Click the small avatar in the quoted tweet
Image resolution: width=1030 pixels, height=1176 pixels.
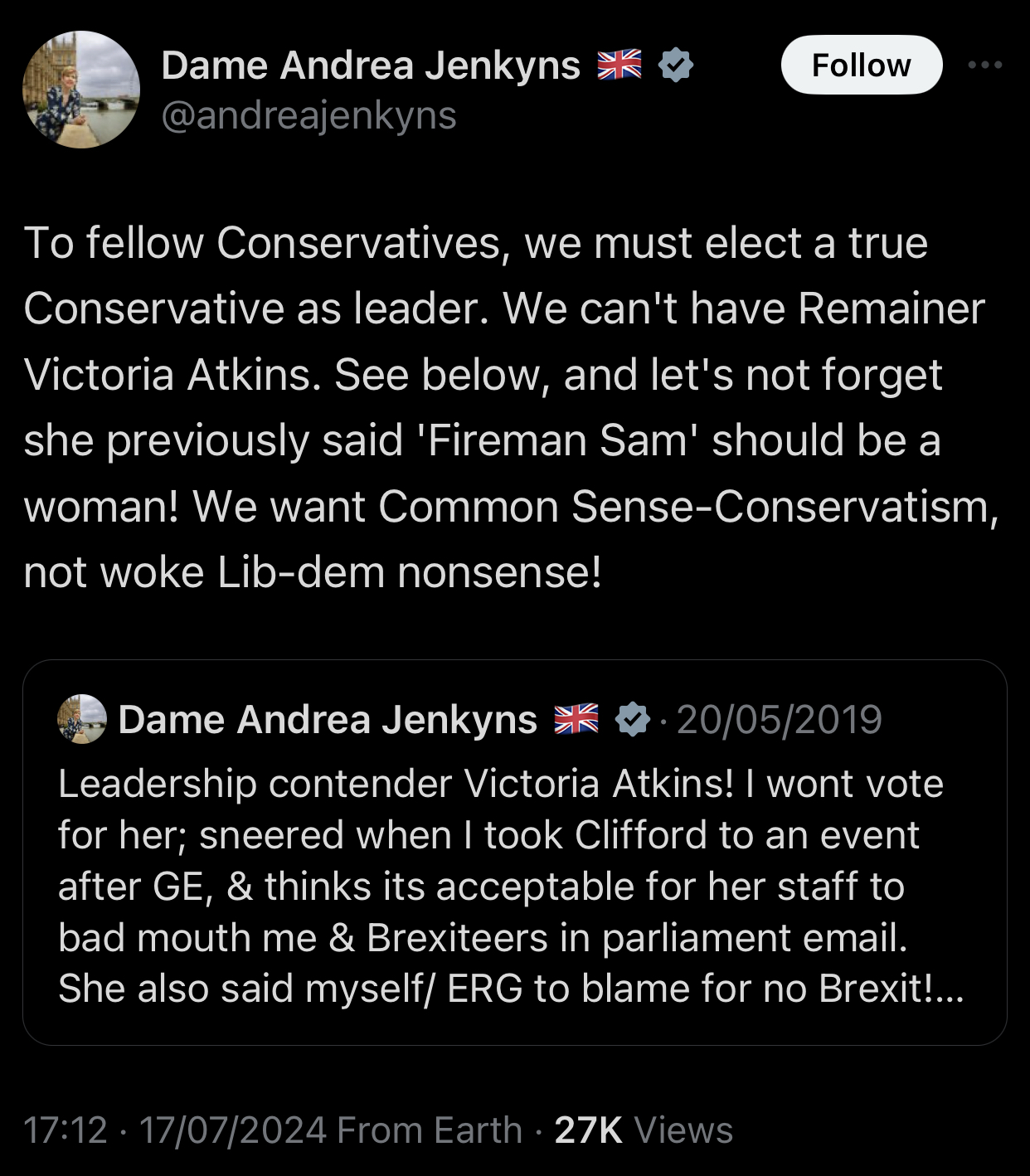coord(81,719)
